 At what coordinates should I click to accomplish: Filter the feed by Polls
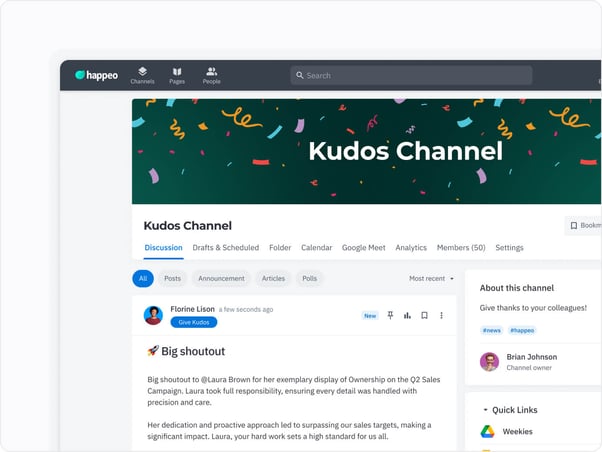tap(310, 279)
